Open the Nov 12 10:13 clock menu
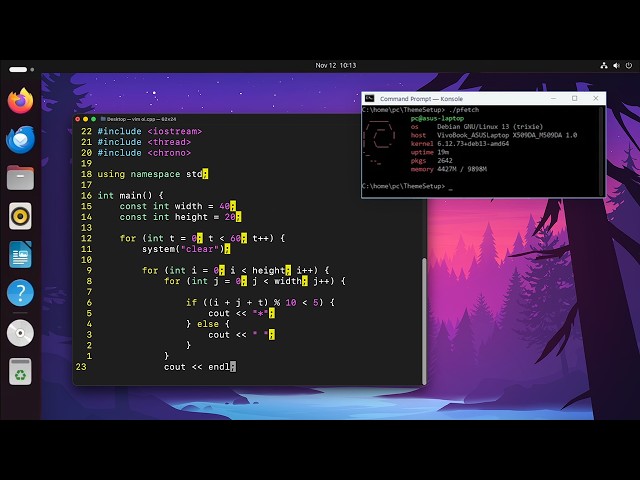Viewport: 640px width, 480px height. click(x=336, y=65)
